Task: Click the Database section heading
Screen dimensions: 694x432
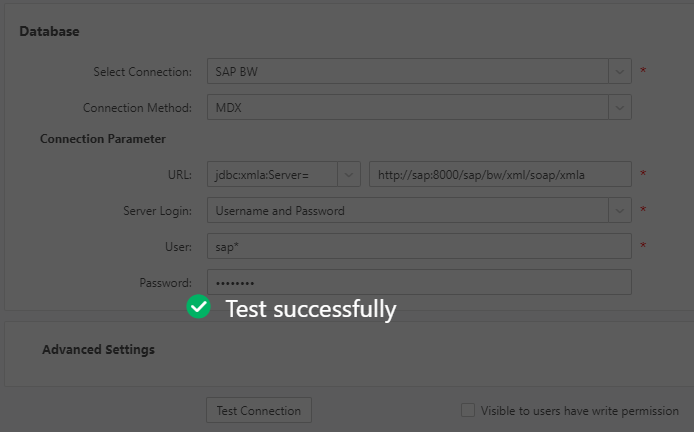Action: coord(49,31)
